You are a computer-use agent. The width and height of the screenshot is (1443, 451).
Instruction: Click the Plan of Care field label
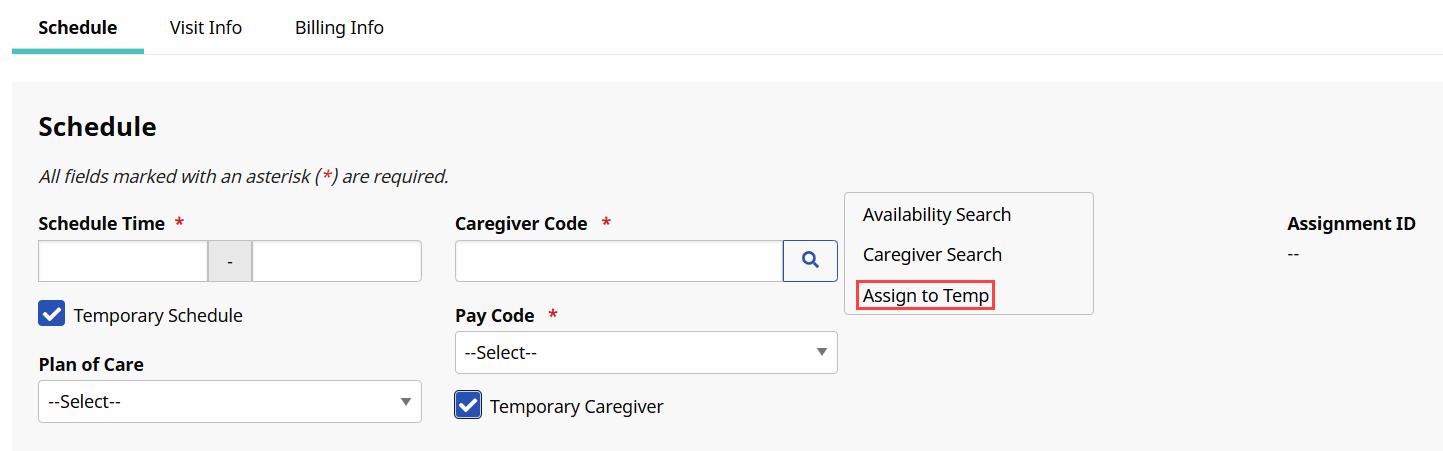91,365
